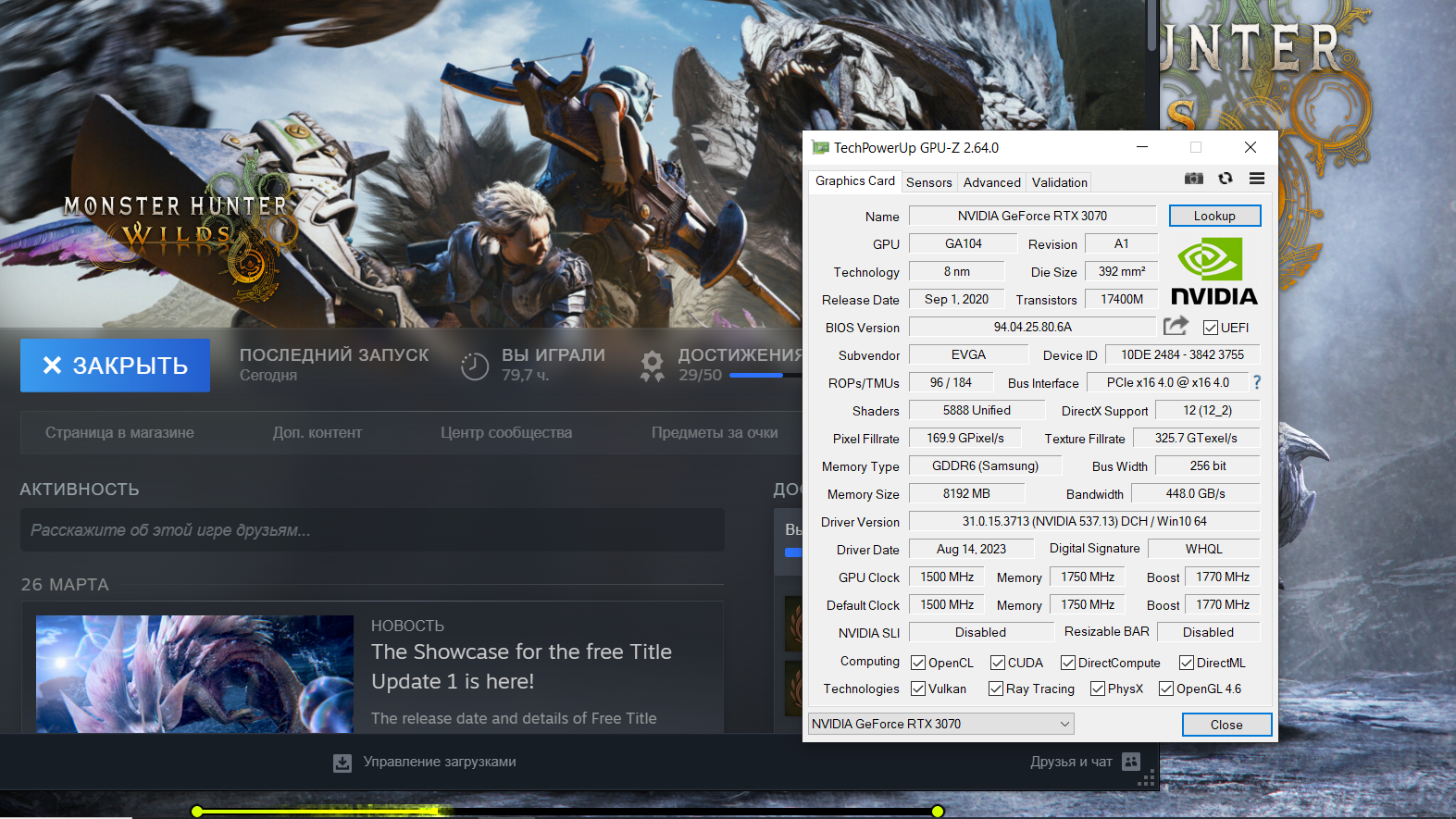1456x819 pixels.
Task: Click the Resizable BAR value Disabled
Action: point(1208,632)
